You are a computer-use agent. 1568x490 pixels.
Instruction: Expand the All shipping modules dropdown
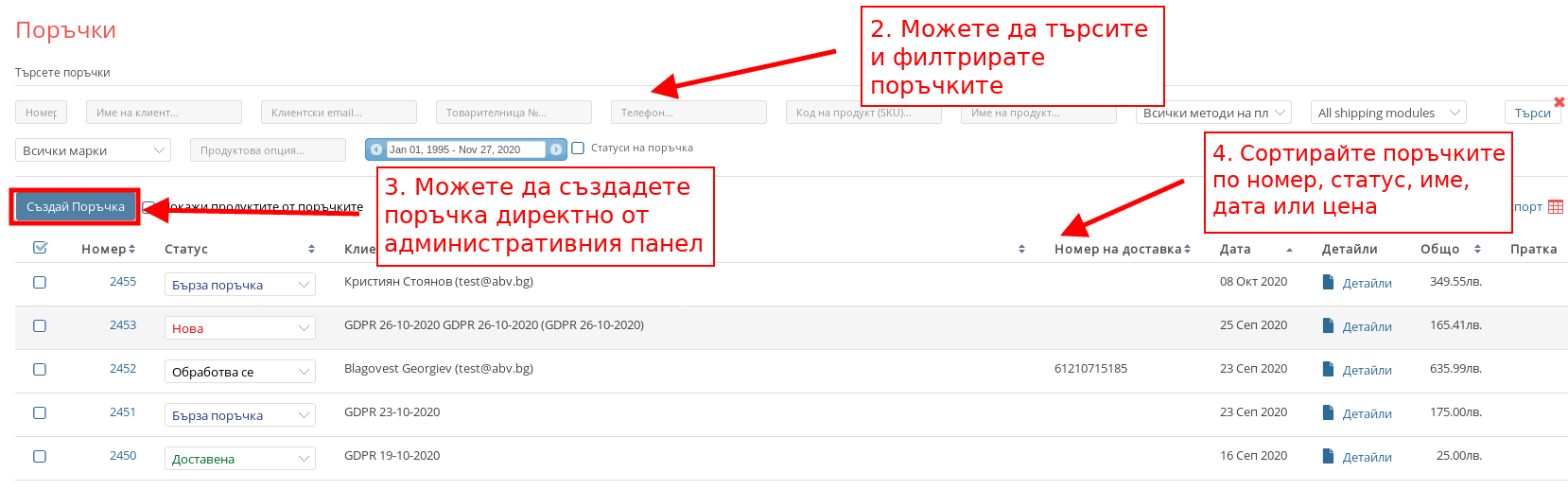(1387, 113)
